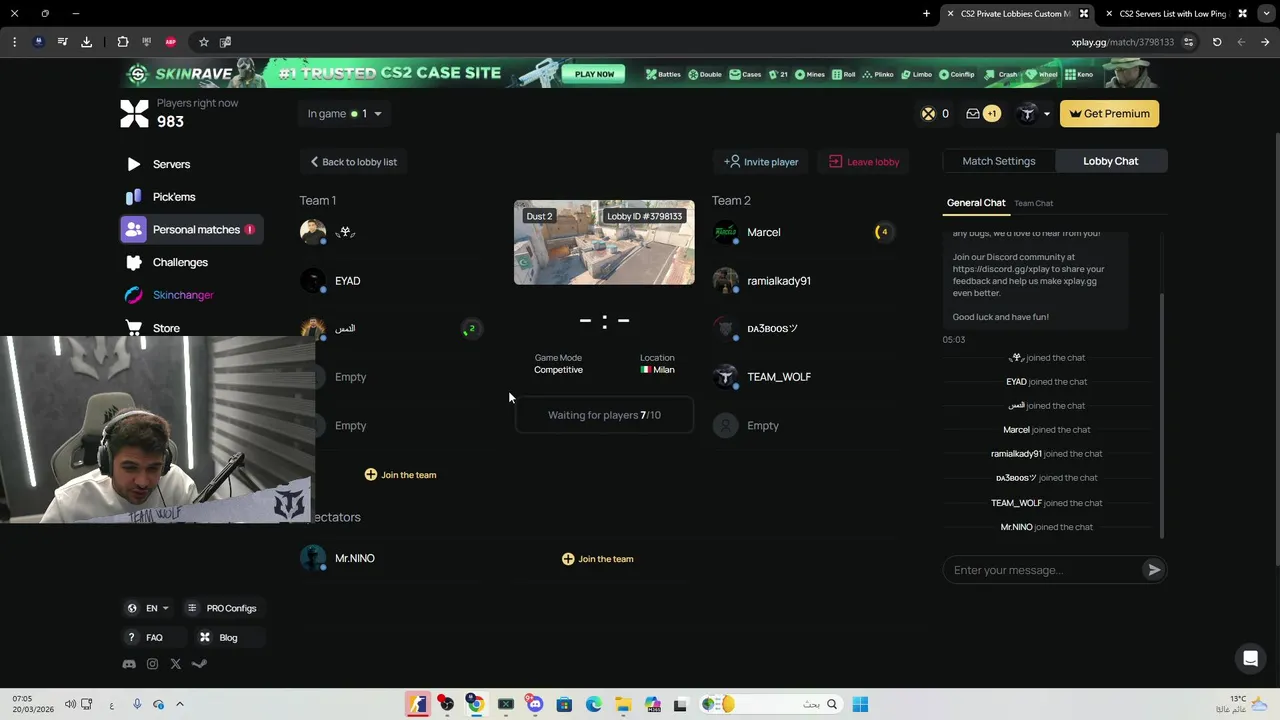Open the support chat bubble widget

point(1250,658)
